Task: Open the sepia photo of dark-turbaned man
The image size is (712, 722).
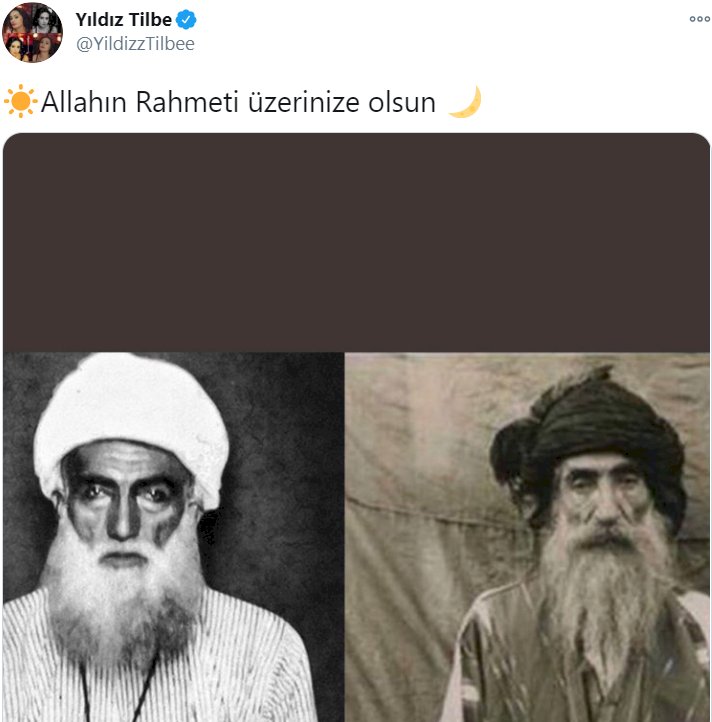Action: (x=527, y=537)
